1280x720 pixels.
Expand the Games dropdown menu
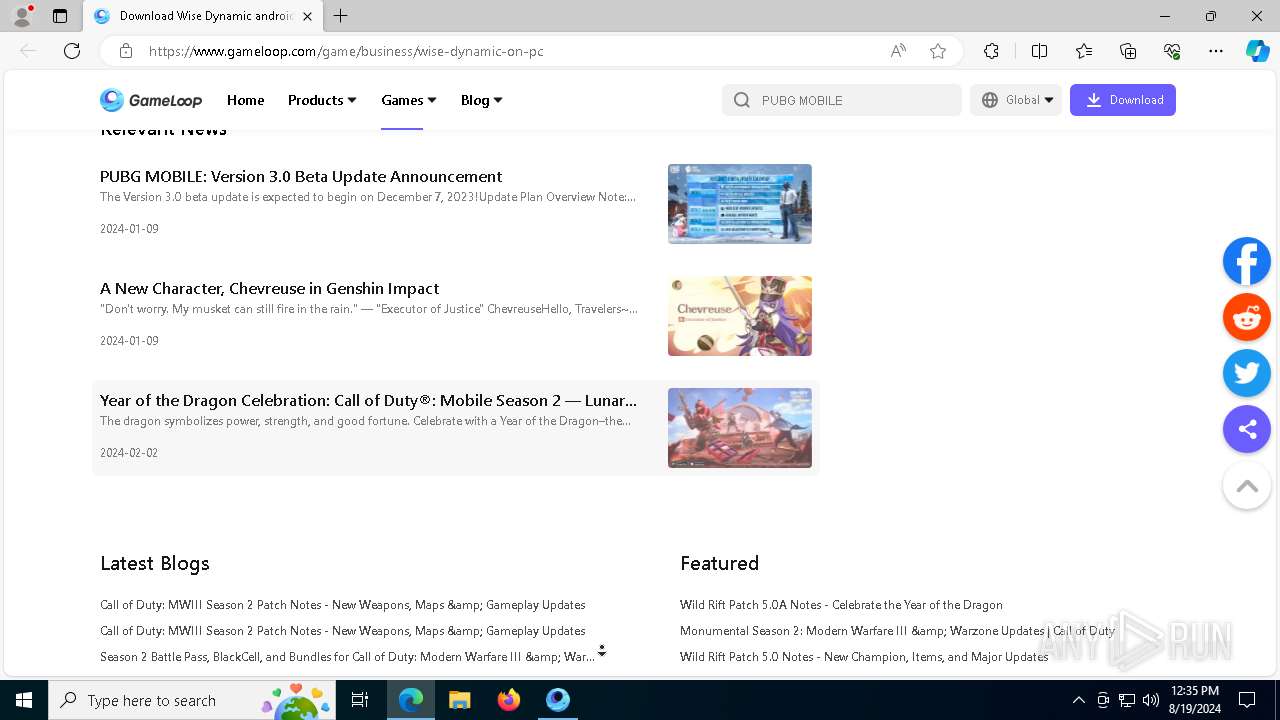click(x=409, y=100)
